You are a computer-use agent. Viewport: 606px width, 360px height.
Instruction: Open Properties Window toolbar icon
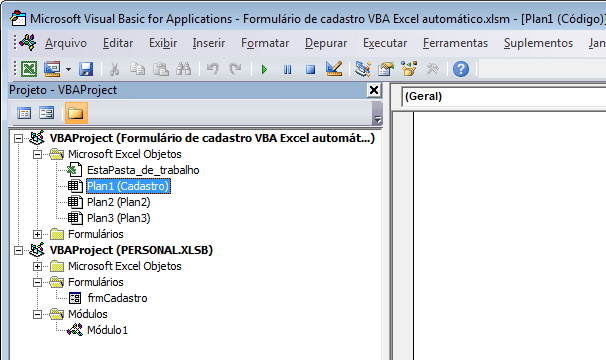[x=386, y=69]
